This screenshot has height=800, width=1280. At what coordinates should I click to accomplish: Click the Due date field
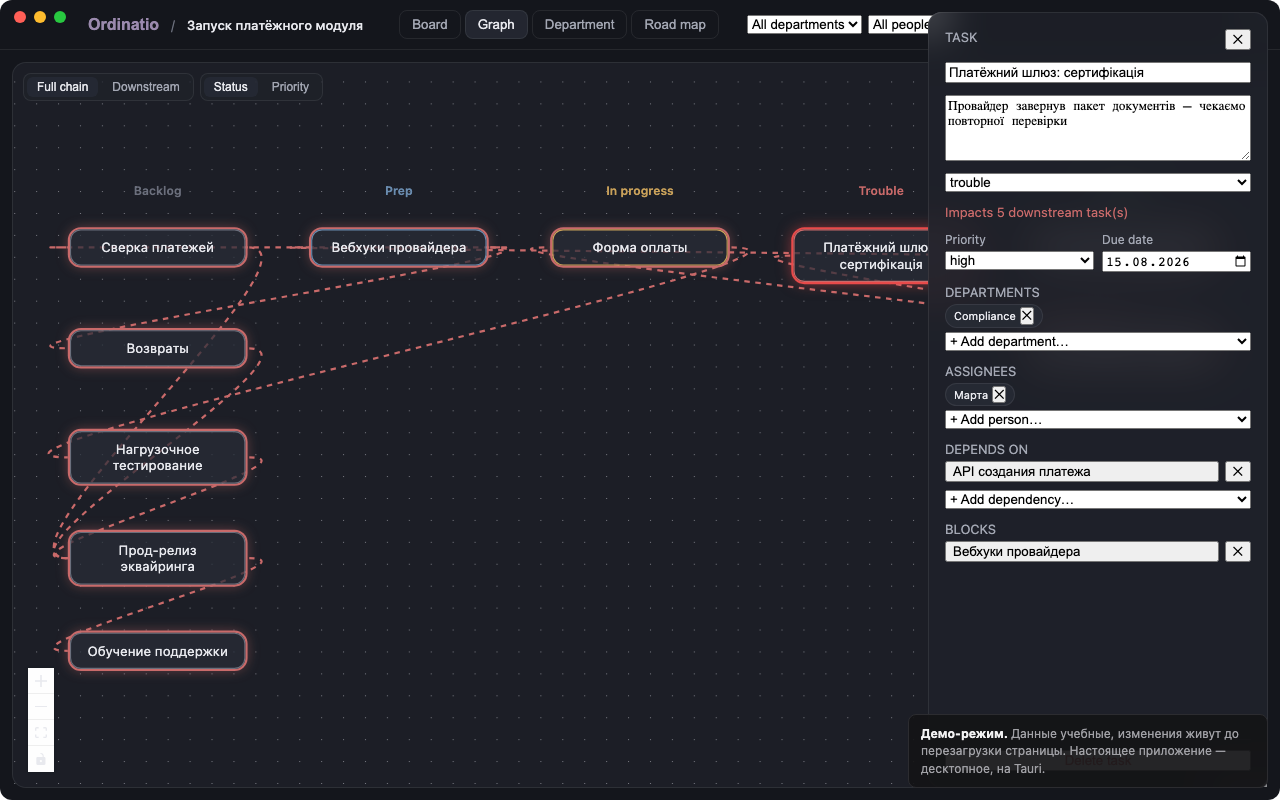pos(1176,261)
